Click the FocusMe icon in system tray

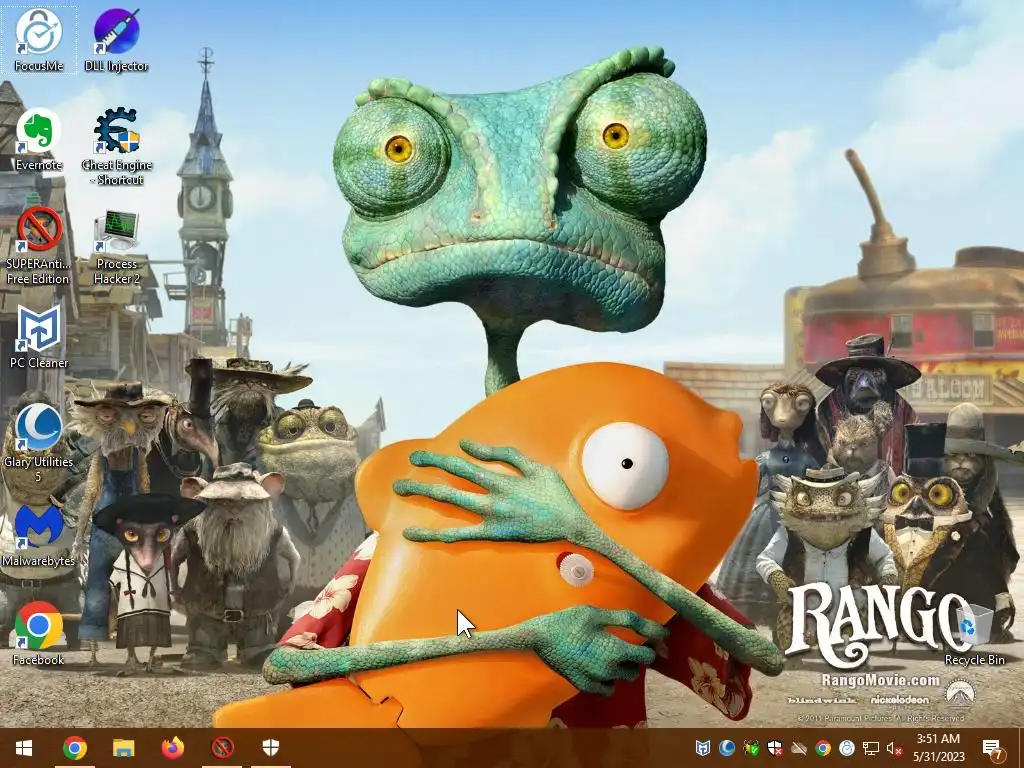[x=847, y=748]
